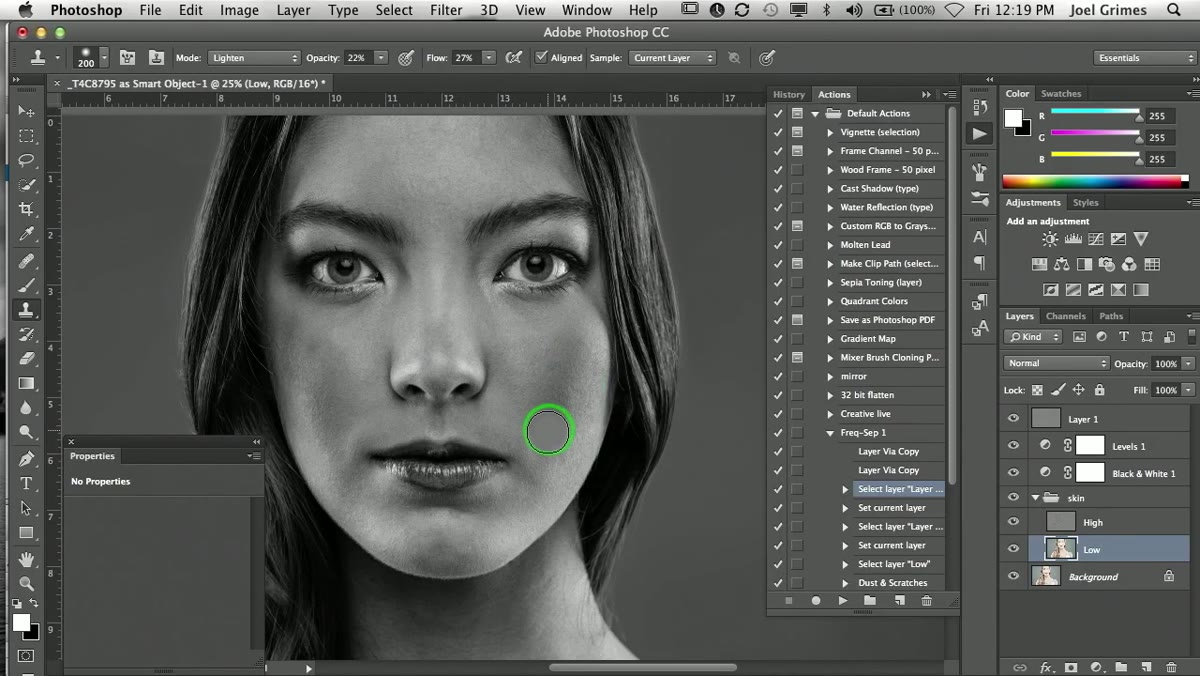This screenshot has height=676, width=1200.
Task: Hide the Levels 1 adjustment layer
Action: pos(1013,446)
